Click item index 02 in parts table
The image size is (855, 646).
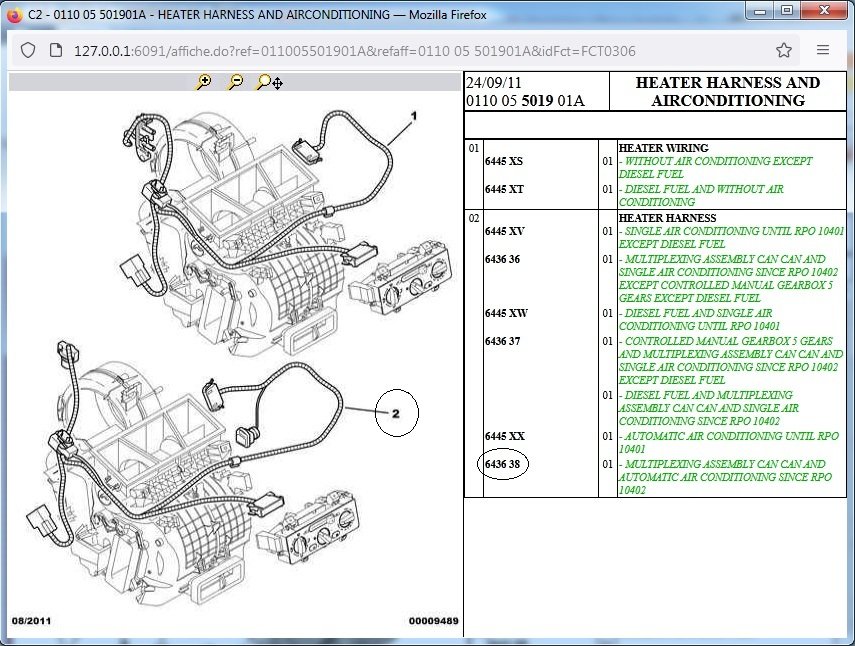[x=474, y=219]
